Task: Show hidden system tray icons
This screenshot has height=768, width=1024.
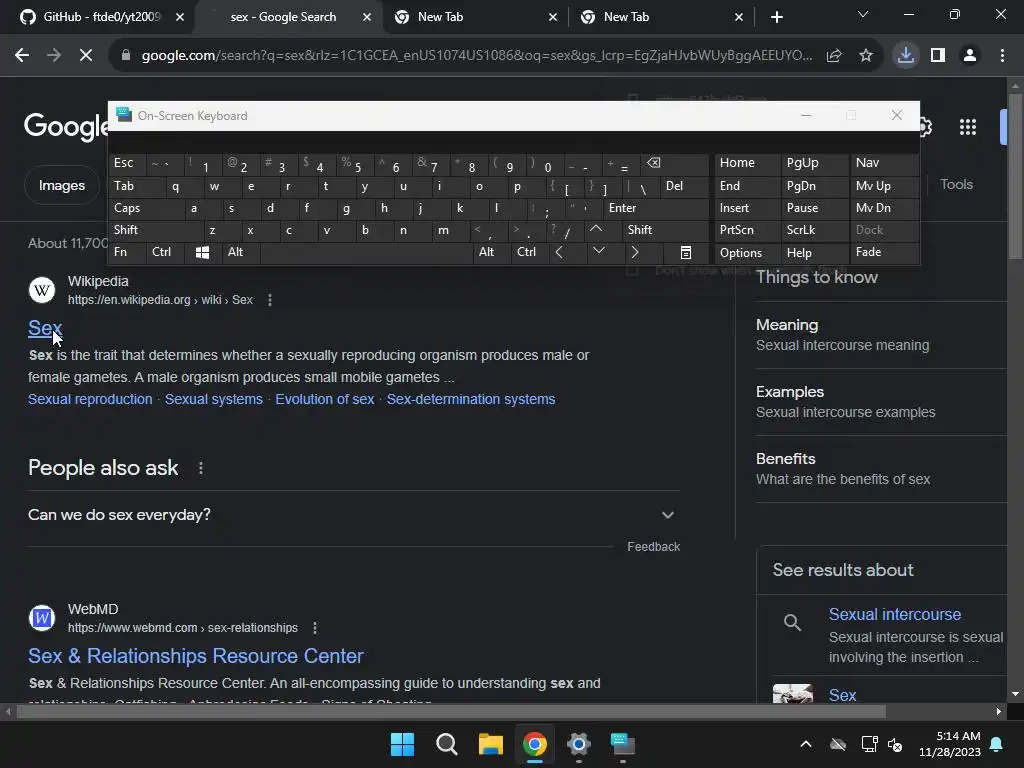Action: (x=806, y=744)
